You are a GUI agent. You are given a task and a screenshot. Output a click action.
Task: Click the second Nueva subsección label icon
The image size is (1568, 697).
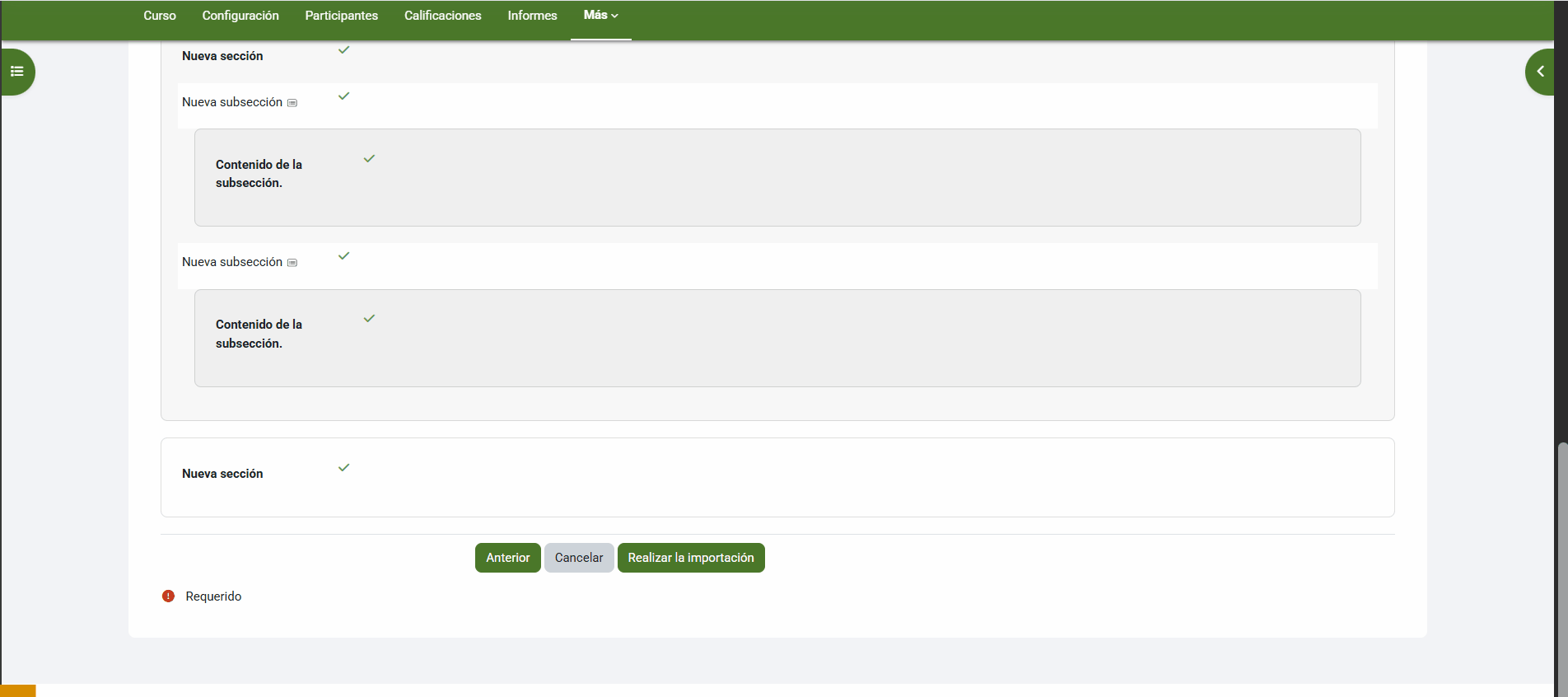coord(292,263)
